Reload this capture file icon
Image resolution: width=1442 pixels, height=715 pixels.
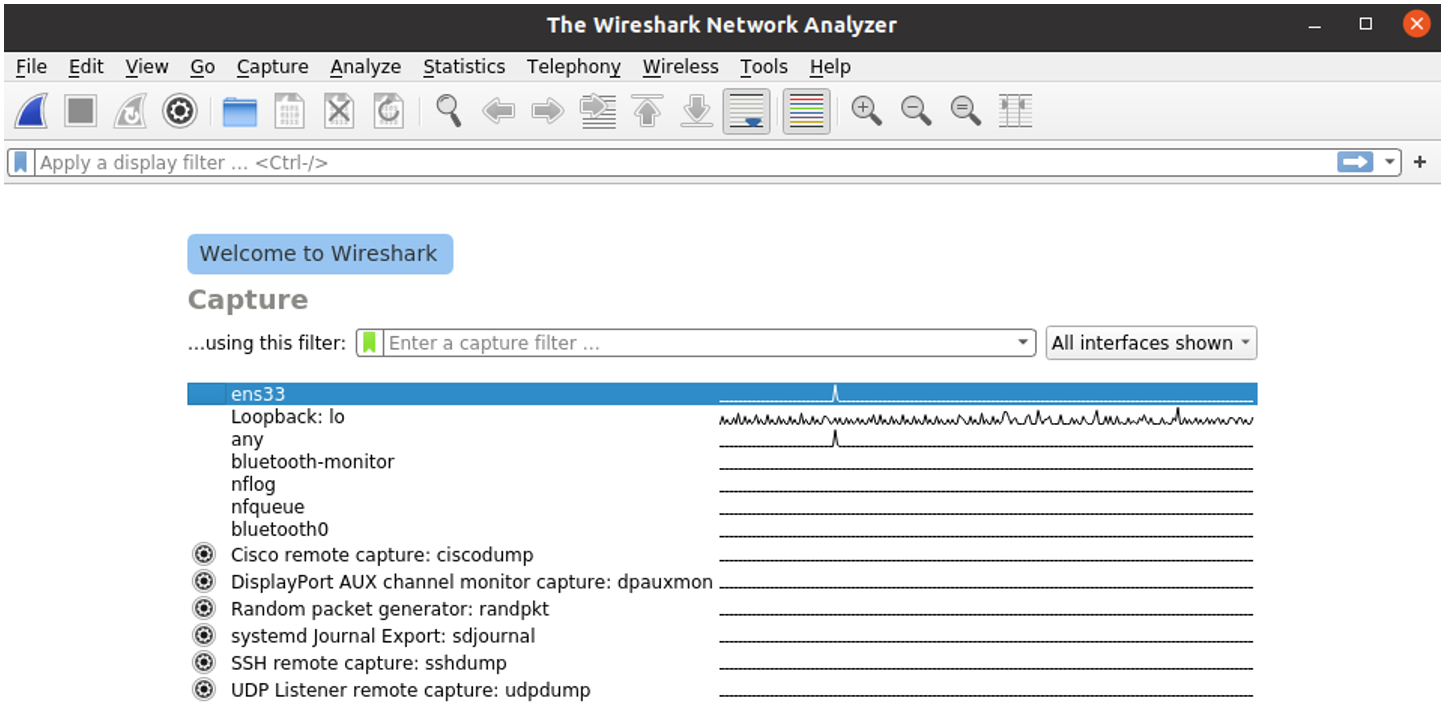coord(388,111)
